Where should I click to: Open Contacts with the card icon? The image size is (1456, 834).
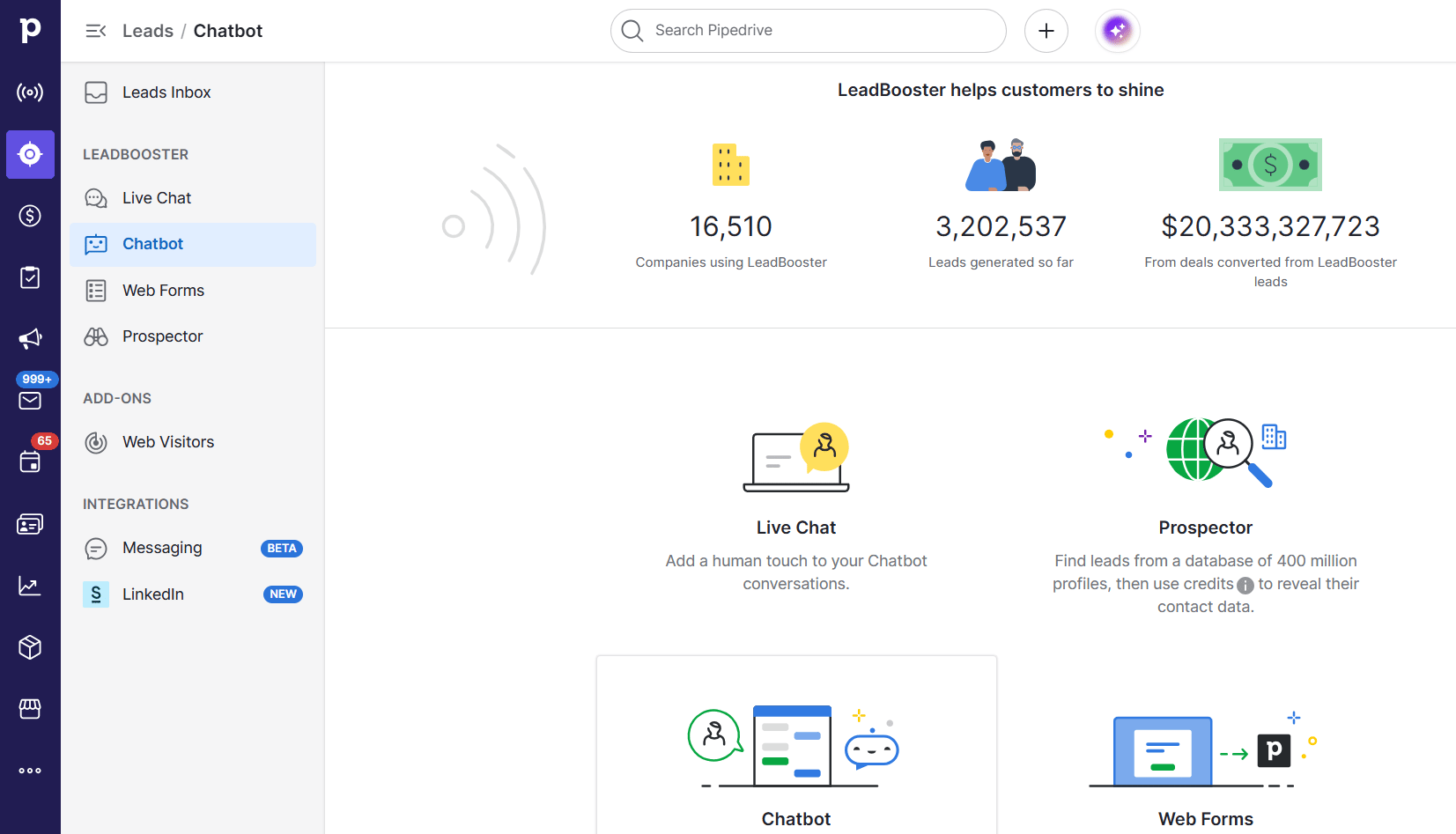(x=30, y=523)
